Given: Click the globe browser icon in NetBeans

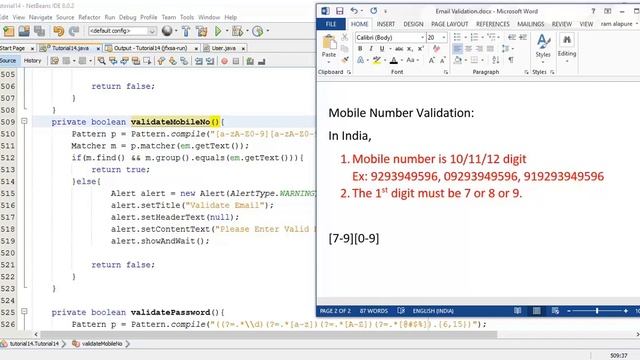Looking at the screenshot, I should pyautogui.click(x=167, y=31).
